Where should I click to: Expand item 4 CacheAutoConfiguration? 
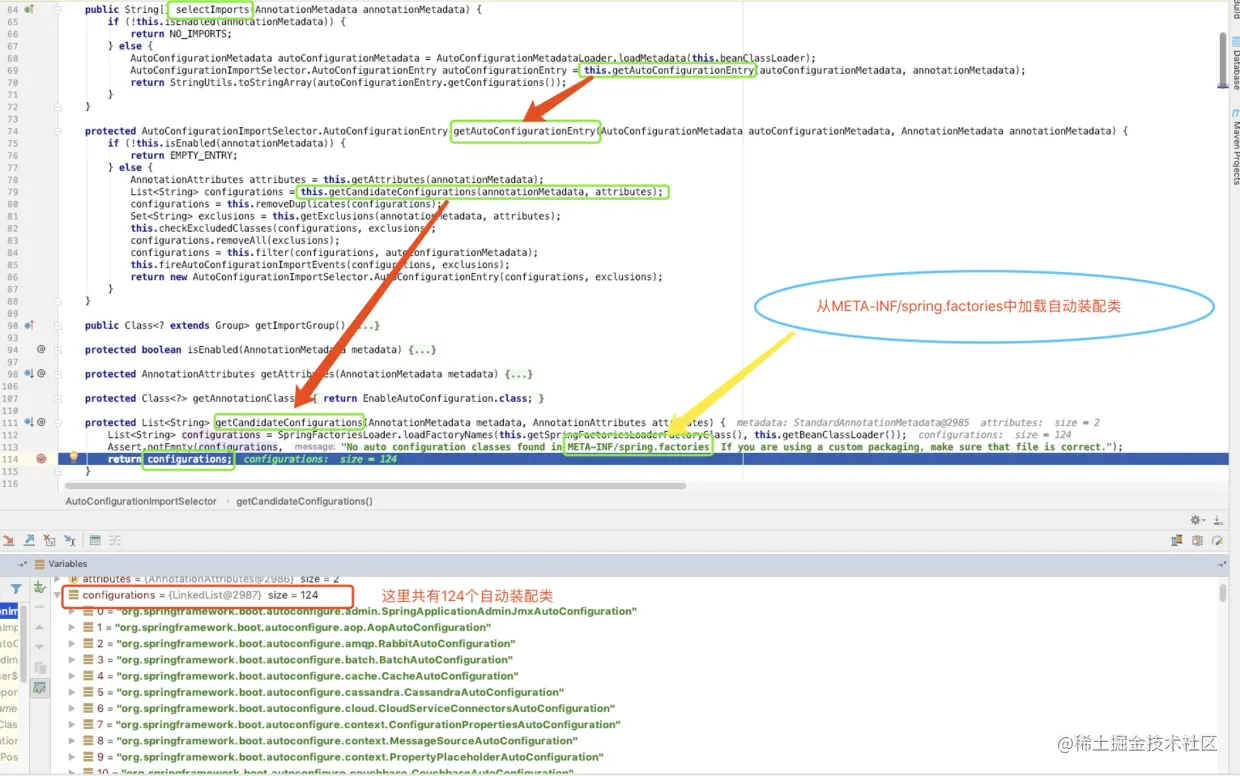point(72,676)
